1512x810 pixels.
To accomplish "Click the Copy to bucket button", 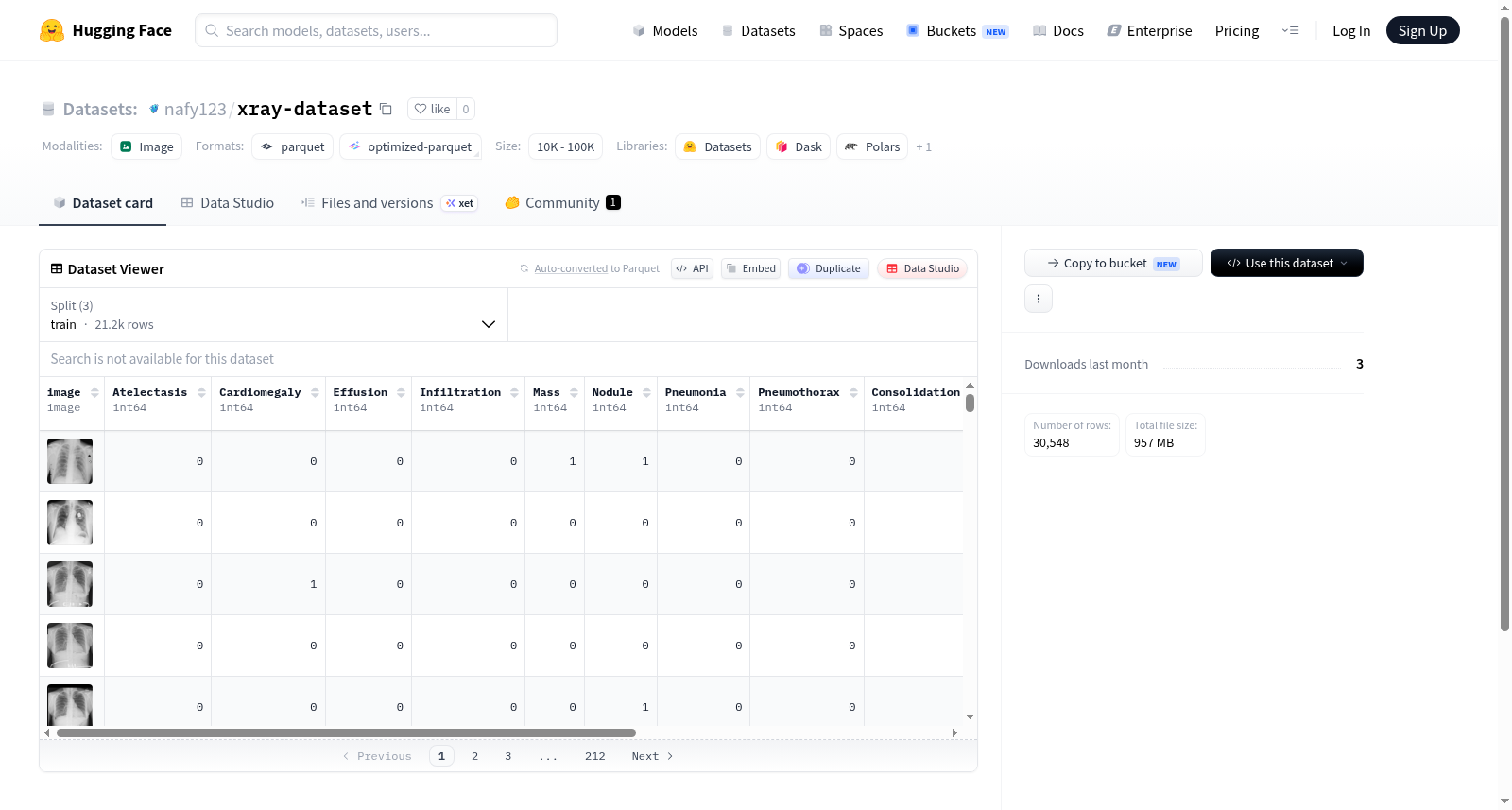I will (x=1113, y=263).
